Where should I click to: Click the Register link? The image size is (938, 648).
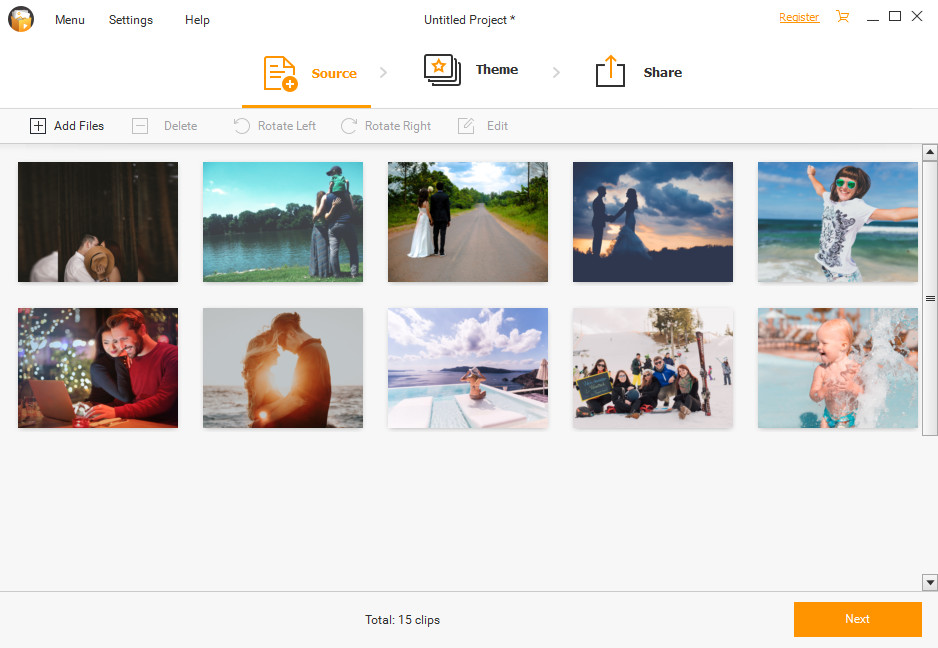point(799,17)
